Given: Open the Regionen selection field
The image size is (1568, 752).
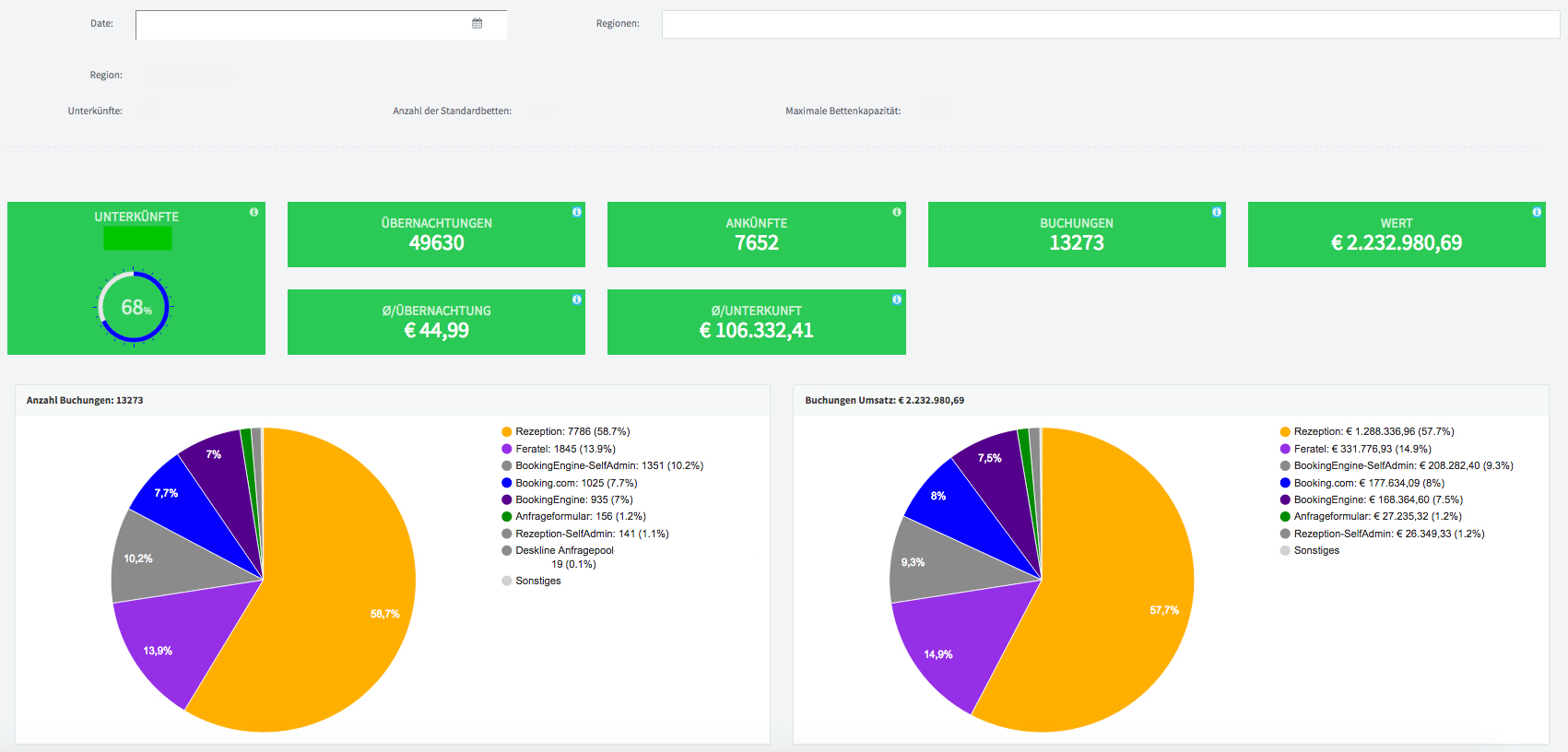Looking at the screenshot, I should (1111, 25).
